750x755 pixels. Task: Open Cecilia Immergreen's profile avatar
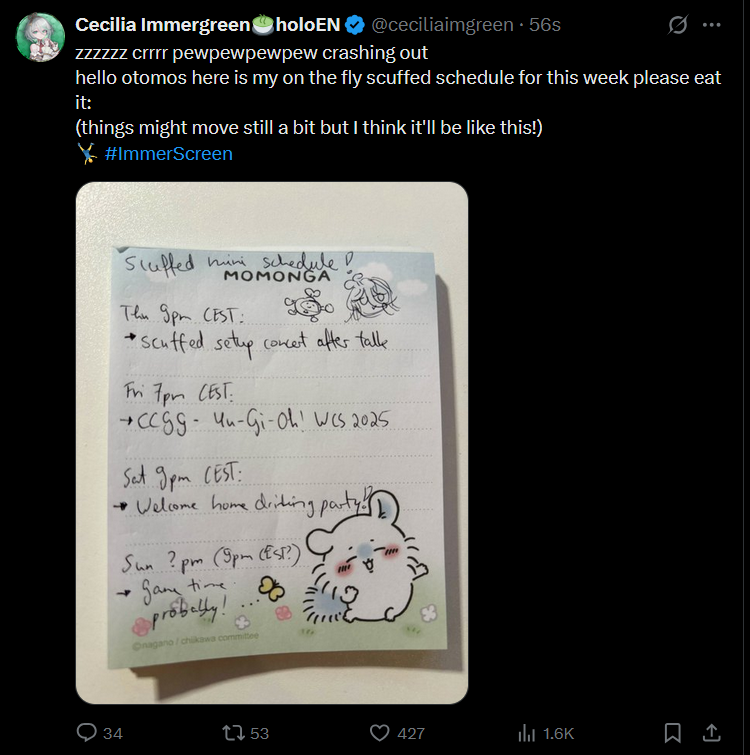click(x=41, y=37)
